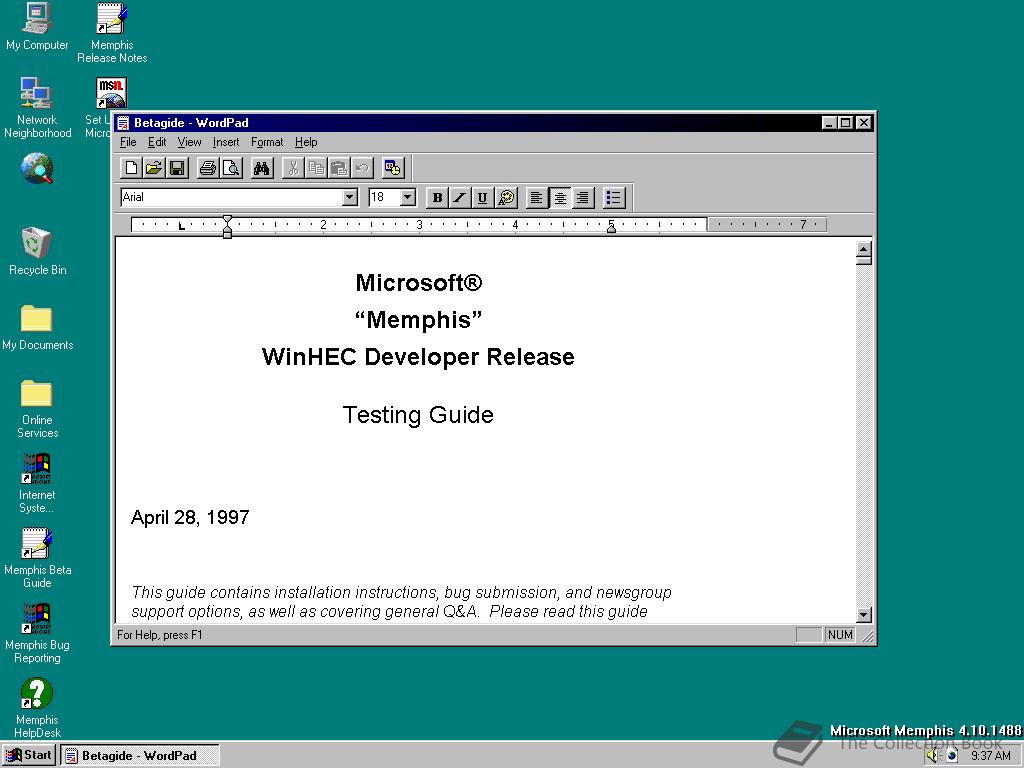Click the vertical scrollbar up arrow
The image size is (1024, 768).
864,249
